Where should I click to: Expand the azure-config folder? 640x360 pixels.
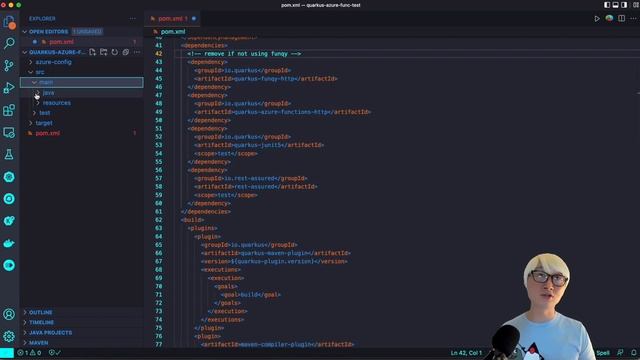point(31,62)
